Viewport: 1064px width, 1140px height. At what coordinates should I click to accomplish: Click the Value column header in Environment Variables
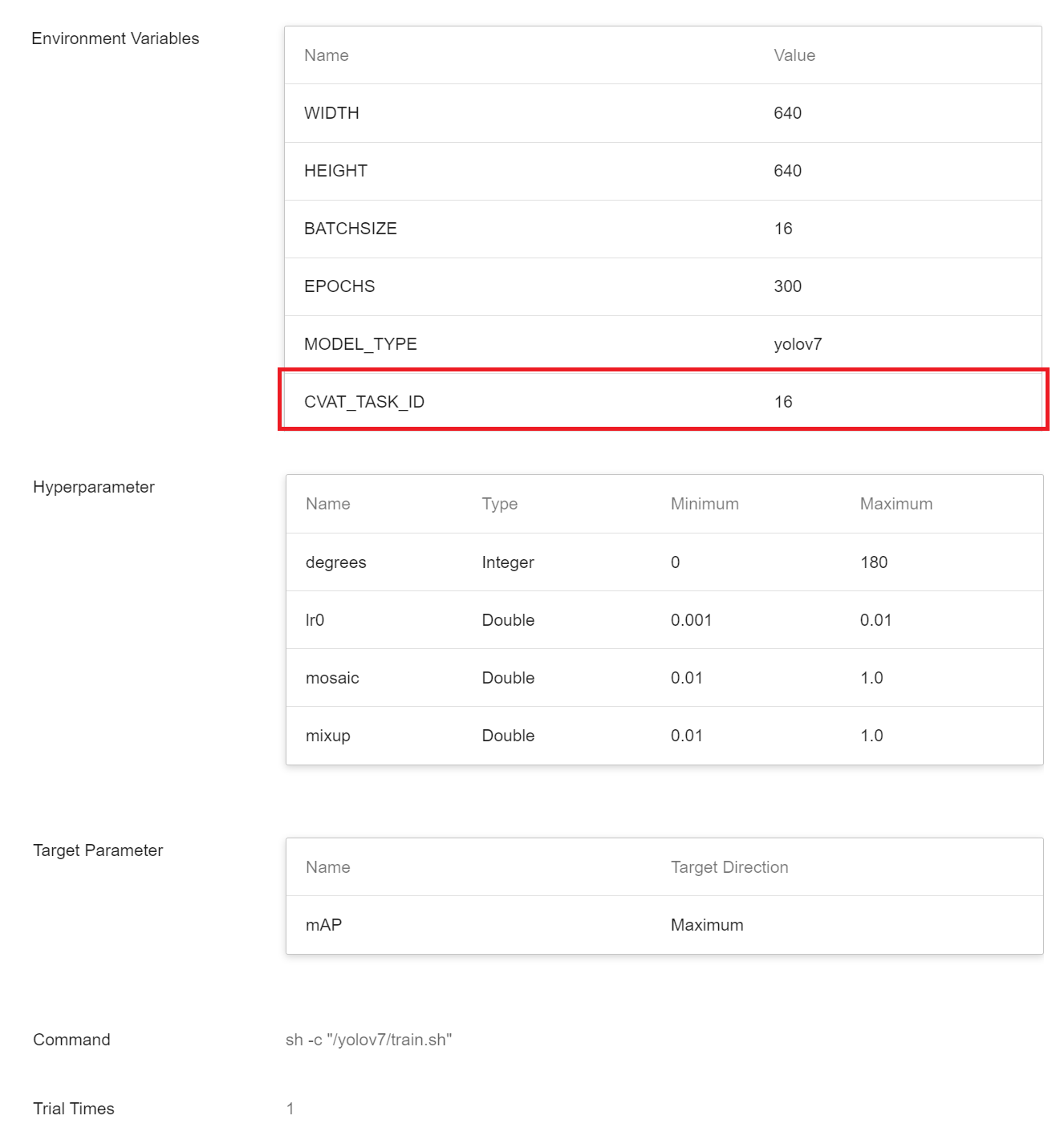tap(794, 55)
